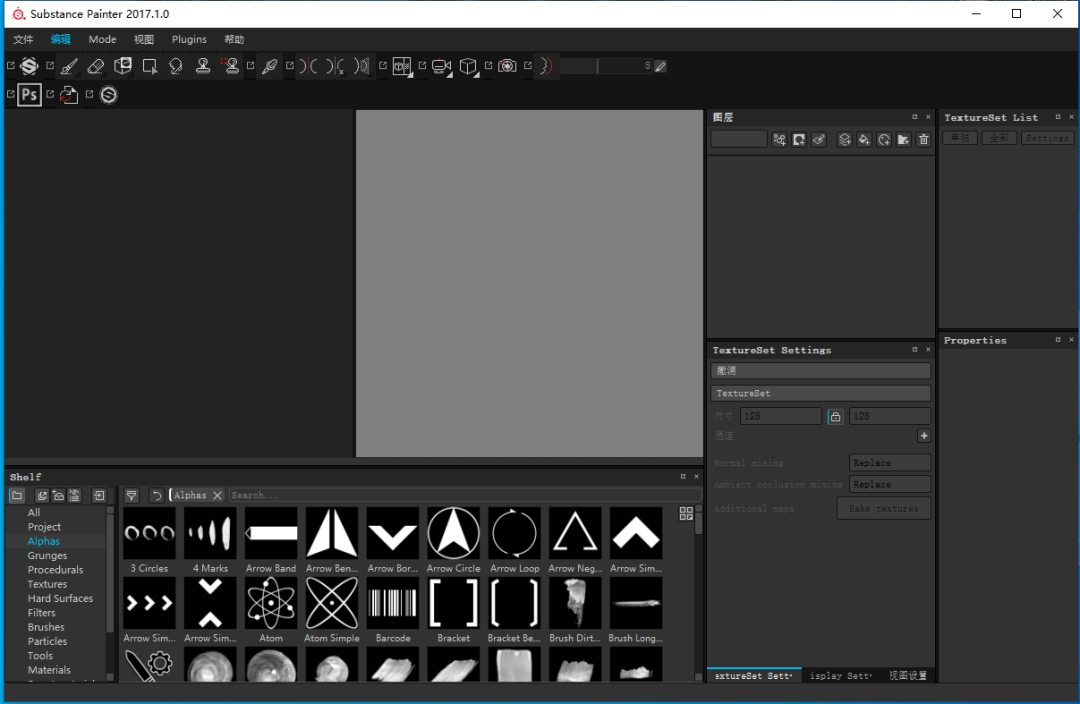The width and height of the screenshot is (1080, 704).
Task: Open the TextureSet dropdown
Action: click(821, 393)
